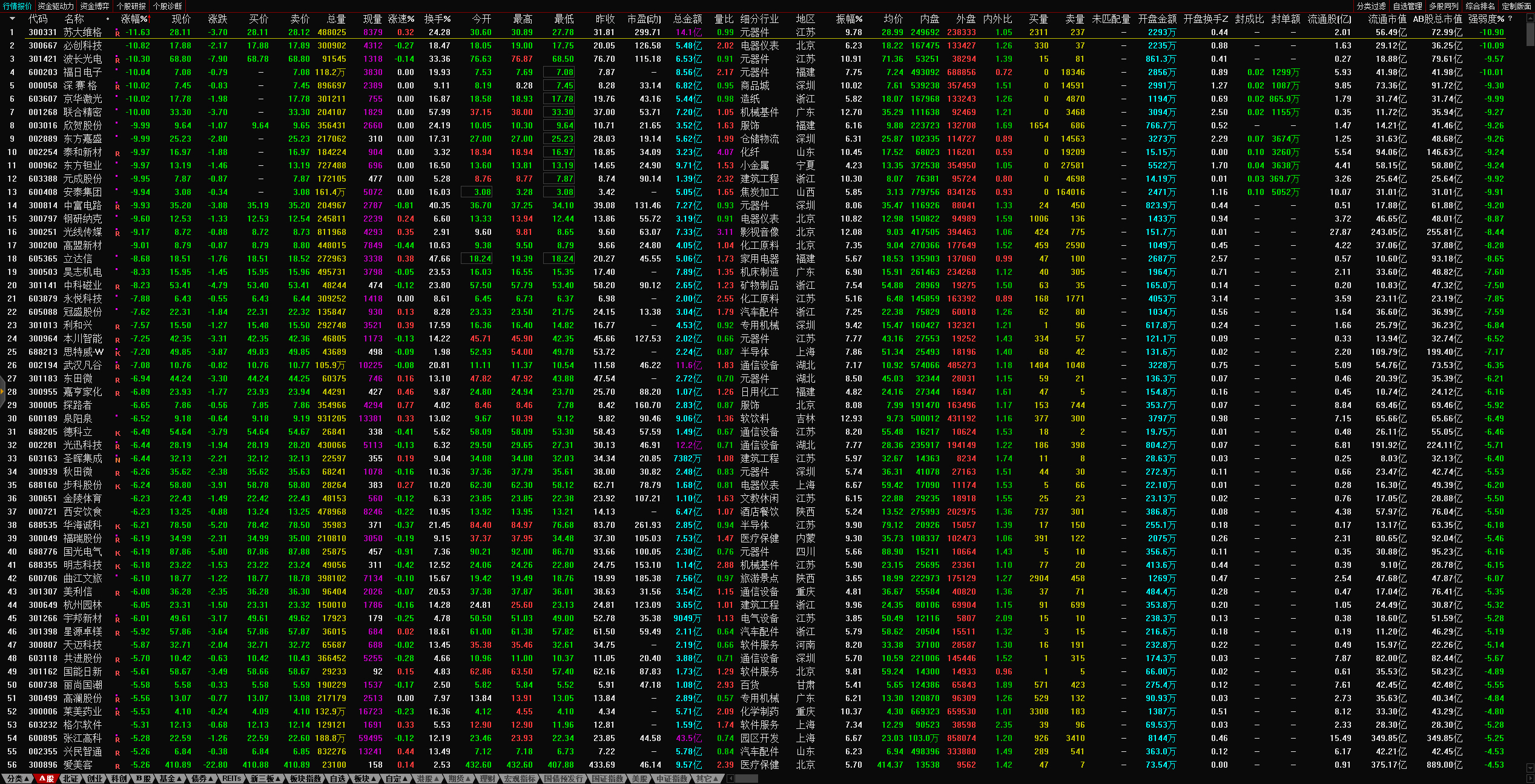Open 自选管理 button at top right
This screenshot has width=1535, height=784.
coord(1407,6)
